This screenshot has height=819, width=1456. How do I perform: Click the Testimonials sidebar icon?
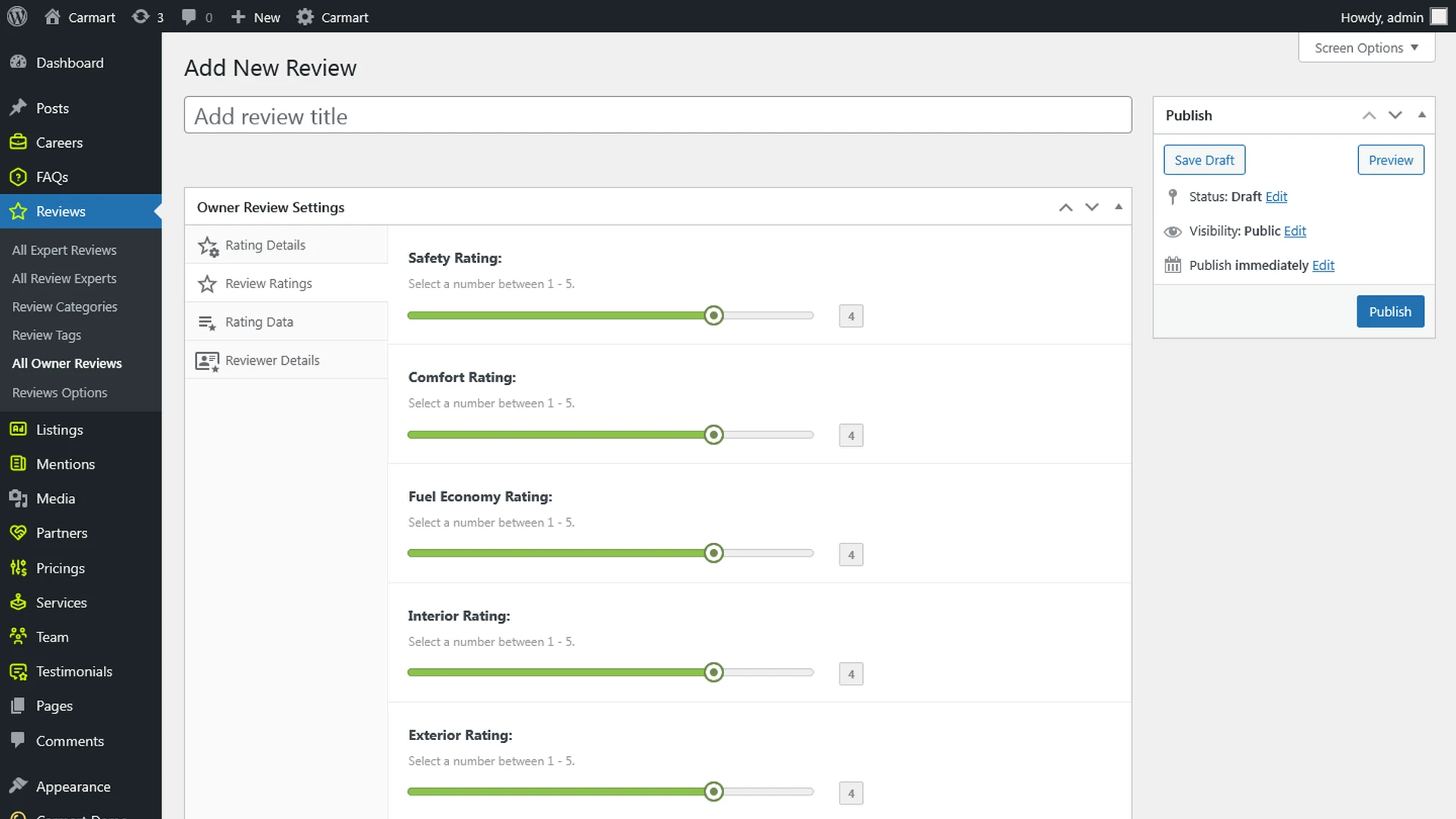[x=18, y=671]
